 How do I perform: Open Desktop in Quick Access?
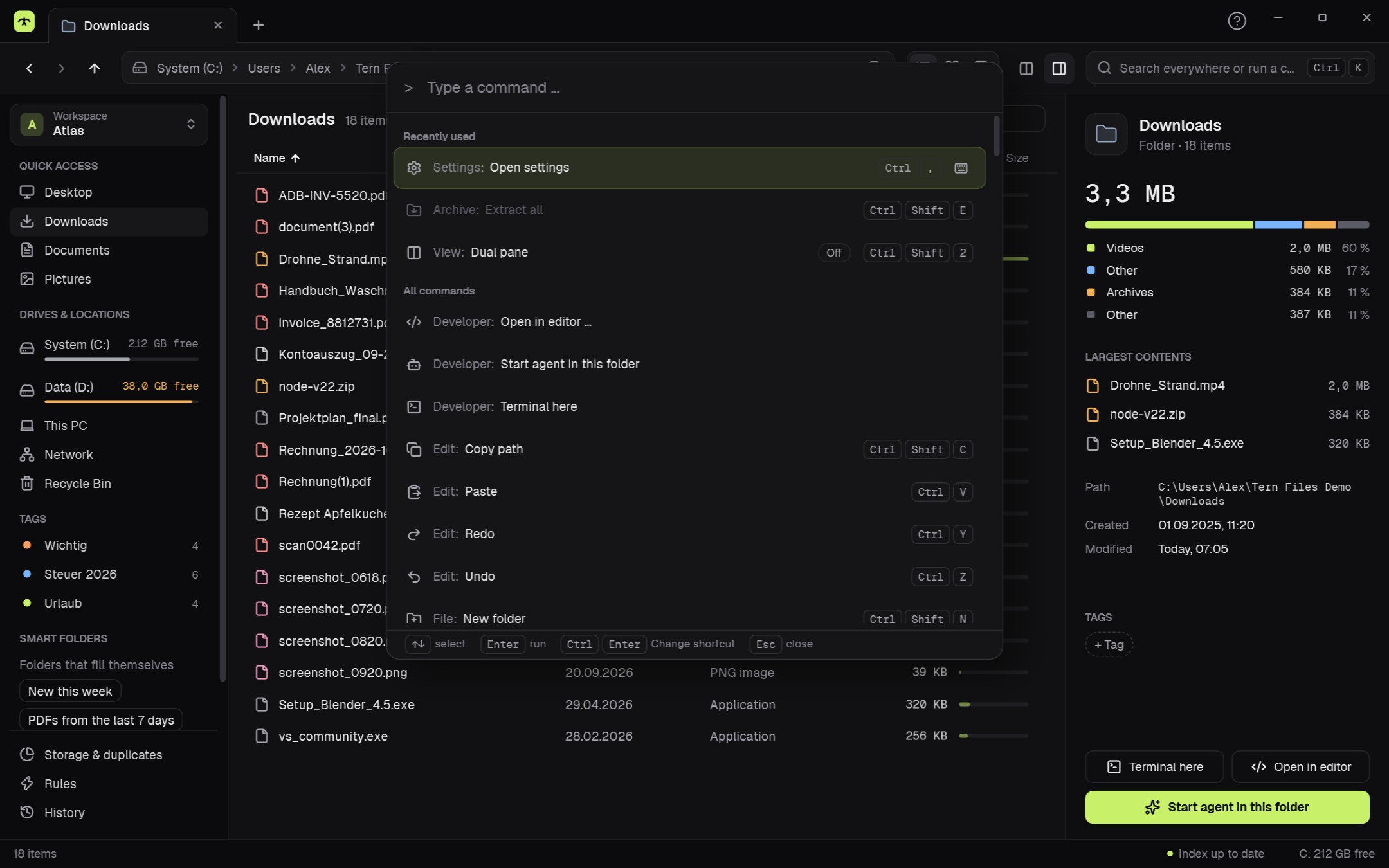coord(109,192)
